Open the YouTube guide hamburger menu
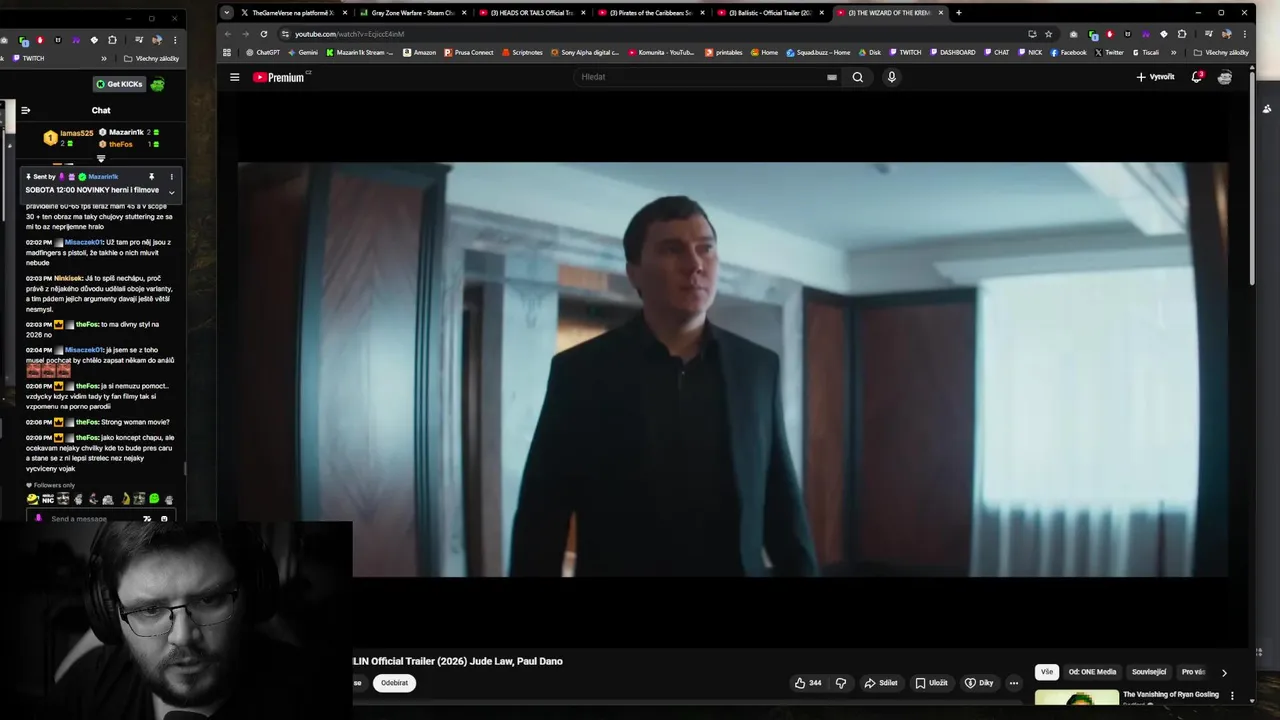The width and height of the screenshot is (1280, 720). coord(235,77)
